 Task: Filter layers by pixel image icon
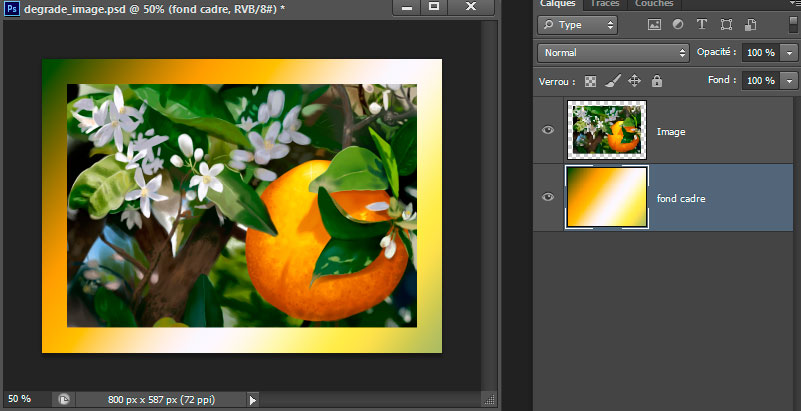(655, 24)
